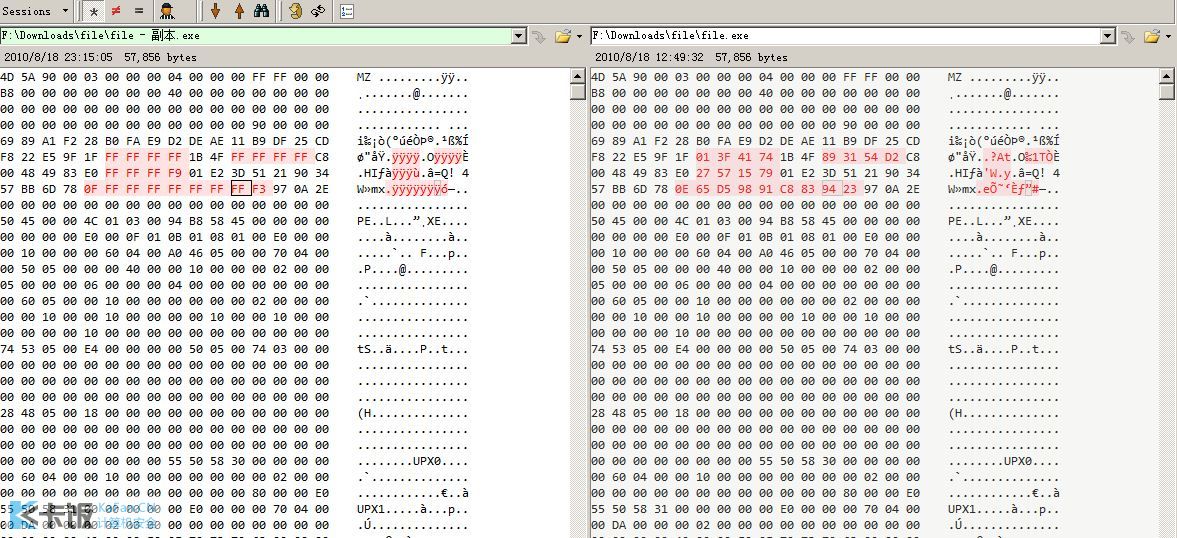Jump to next difference with down arrow

pyautogui.click(x=215, y=11)
